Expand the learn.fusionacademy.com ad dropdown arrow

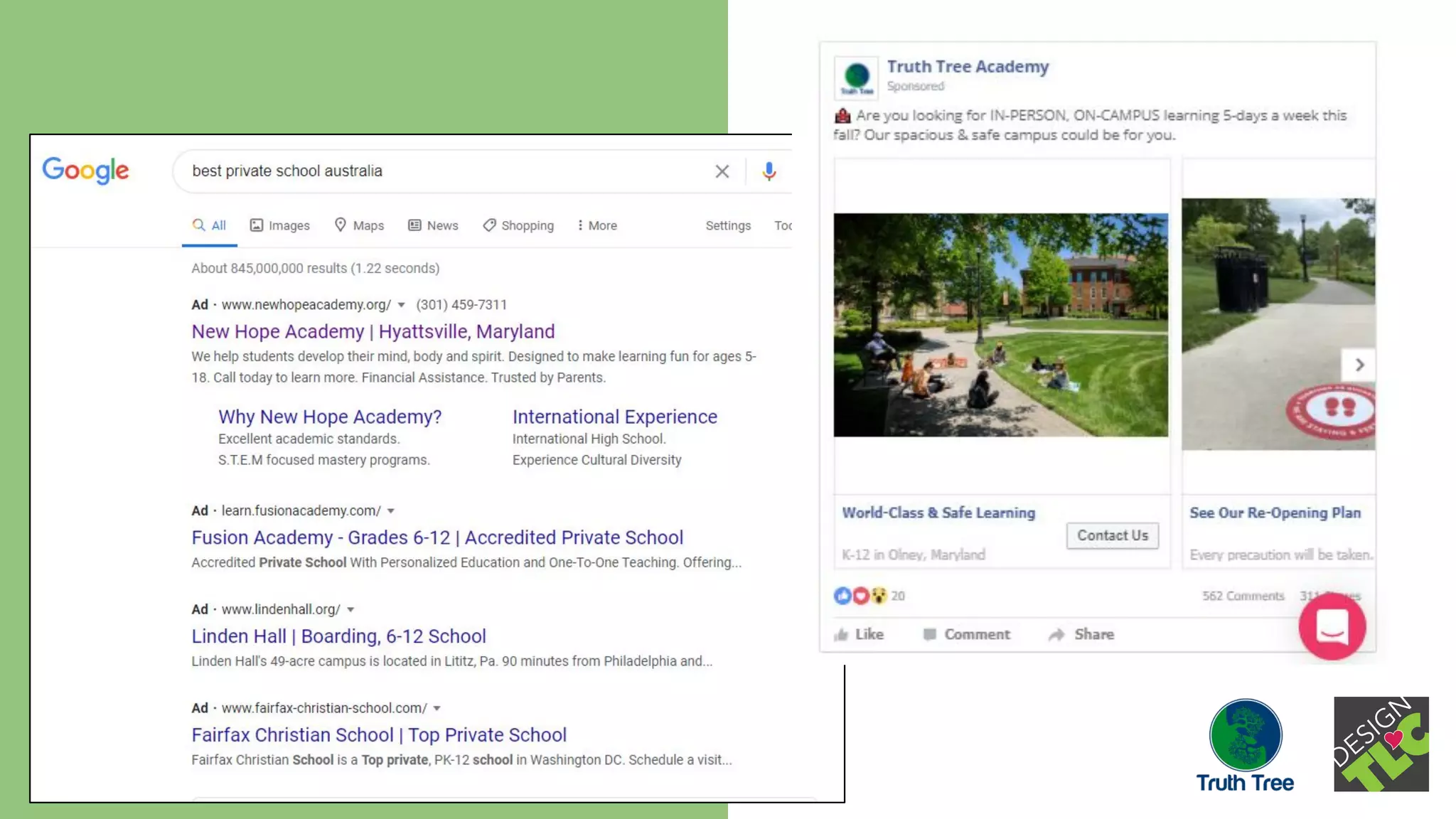tap(391, 511)
